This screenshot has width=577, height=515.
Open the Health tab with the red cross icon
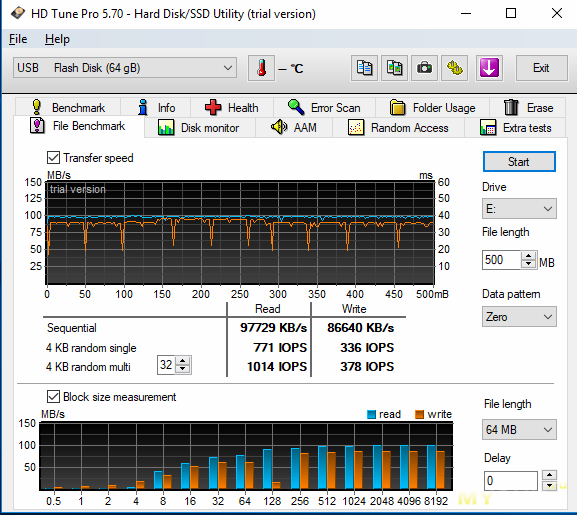pyautogui.click(x=232, y=108)
